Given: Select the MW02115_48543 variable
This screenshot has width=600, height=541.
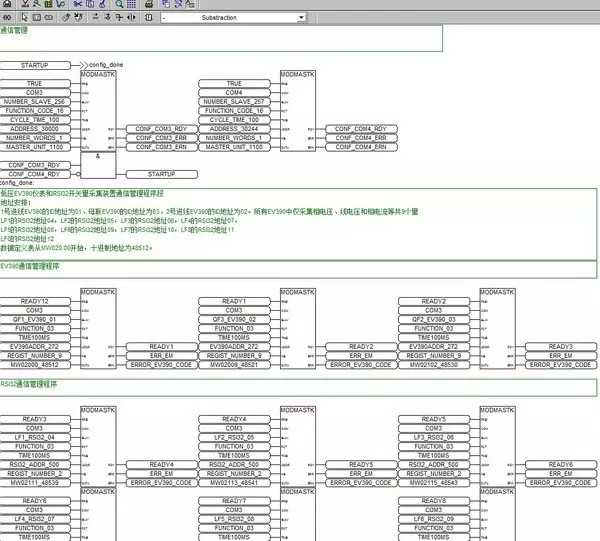Looking at the screenshot, I should (434, 483).
